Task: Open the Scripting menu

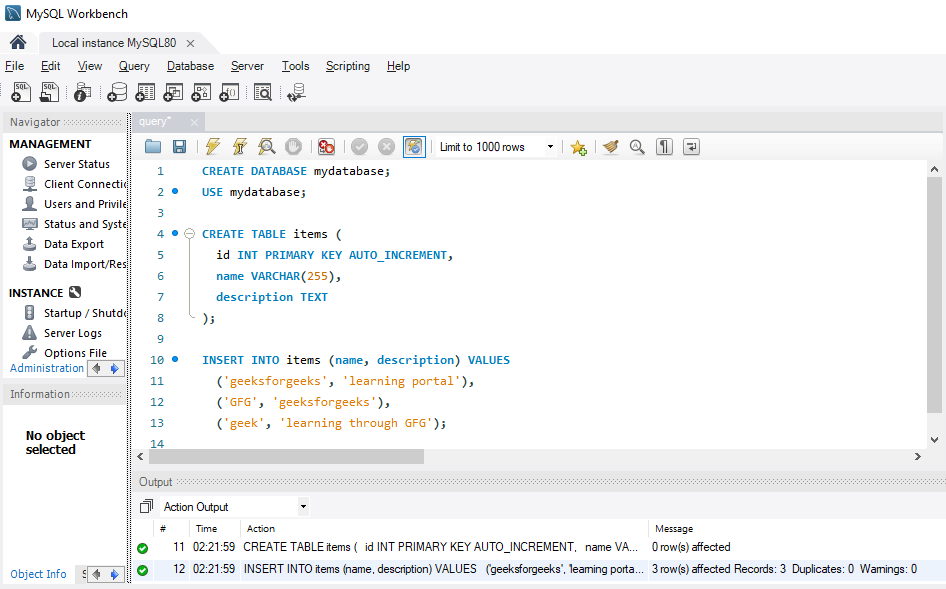Action: [347, 66]
